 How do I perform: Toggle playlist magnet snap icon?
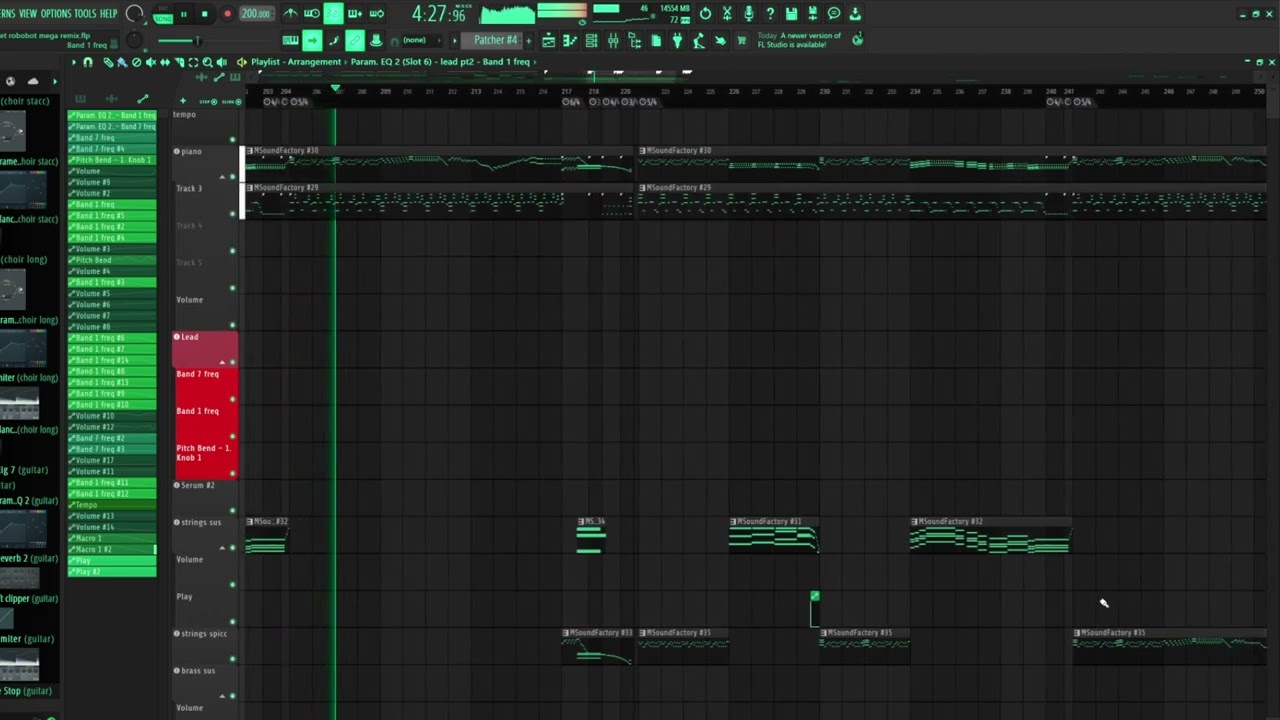click(x=88, y=62)
